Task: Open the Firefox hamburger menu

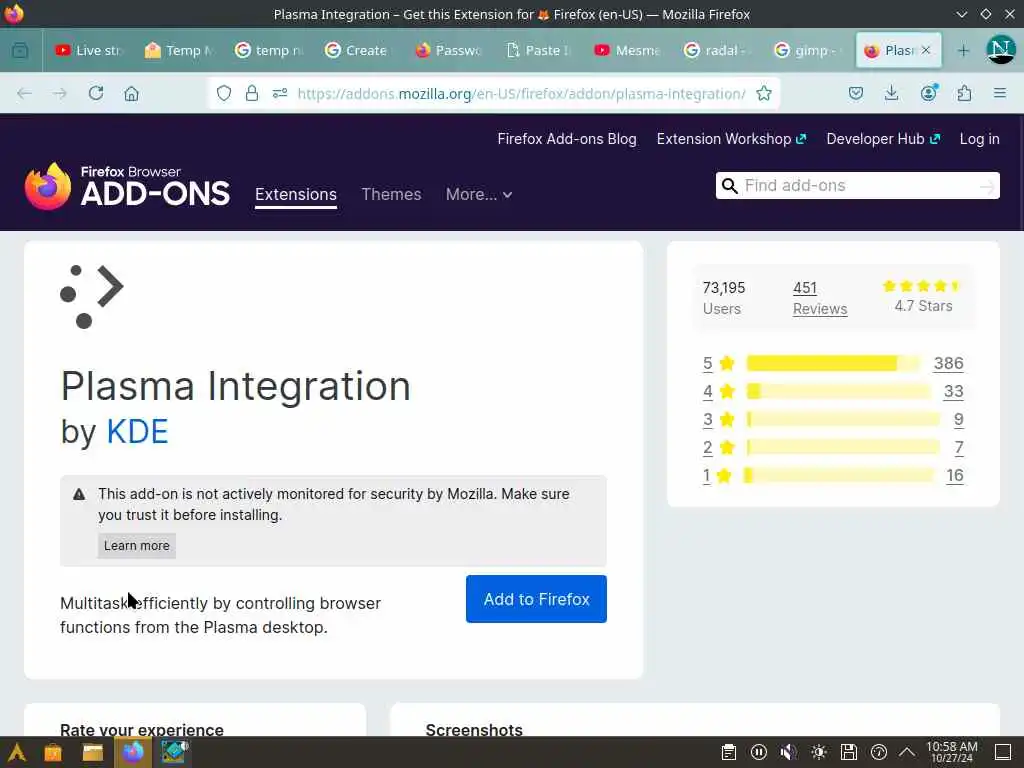Action: tap(999, 93)
